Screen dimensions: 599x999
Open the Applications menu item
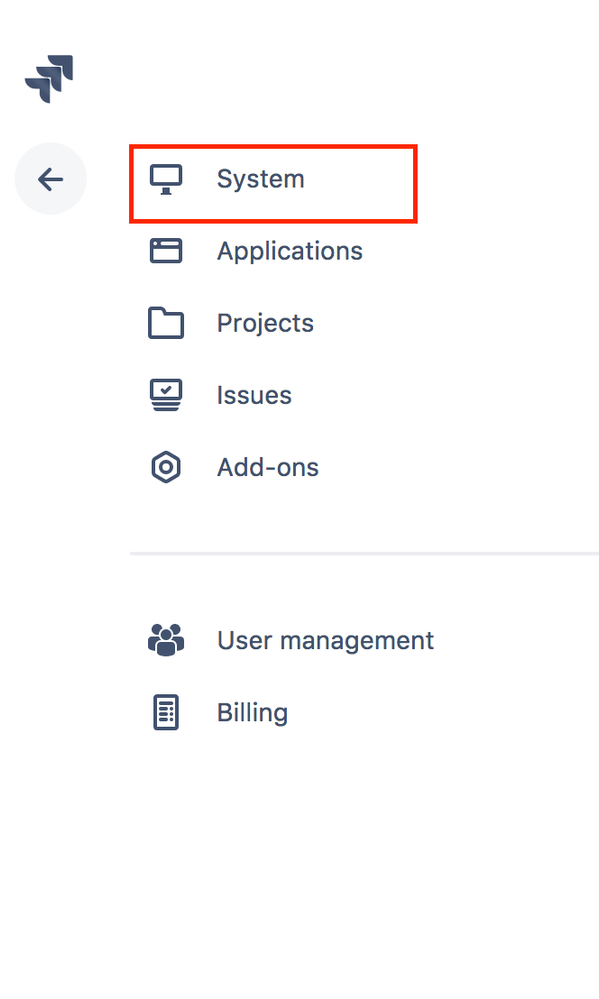click(x=289, y=251)
